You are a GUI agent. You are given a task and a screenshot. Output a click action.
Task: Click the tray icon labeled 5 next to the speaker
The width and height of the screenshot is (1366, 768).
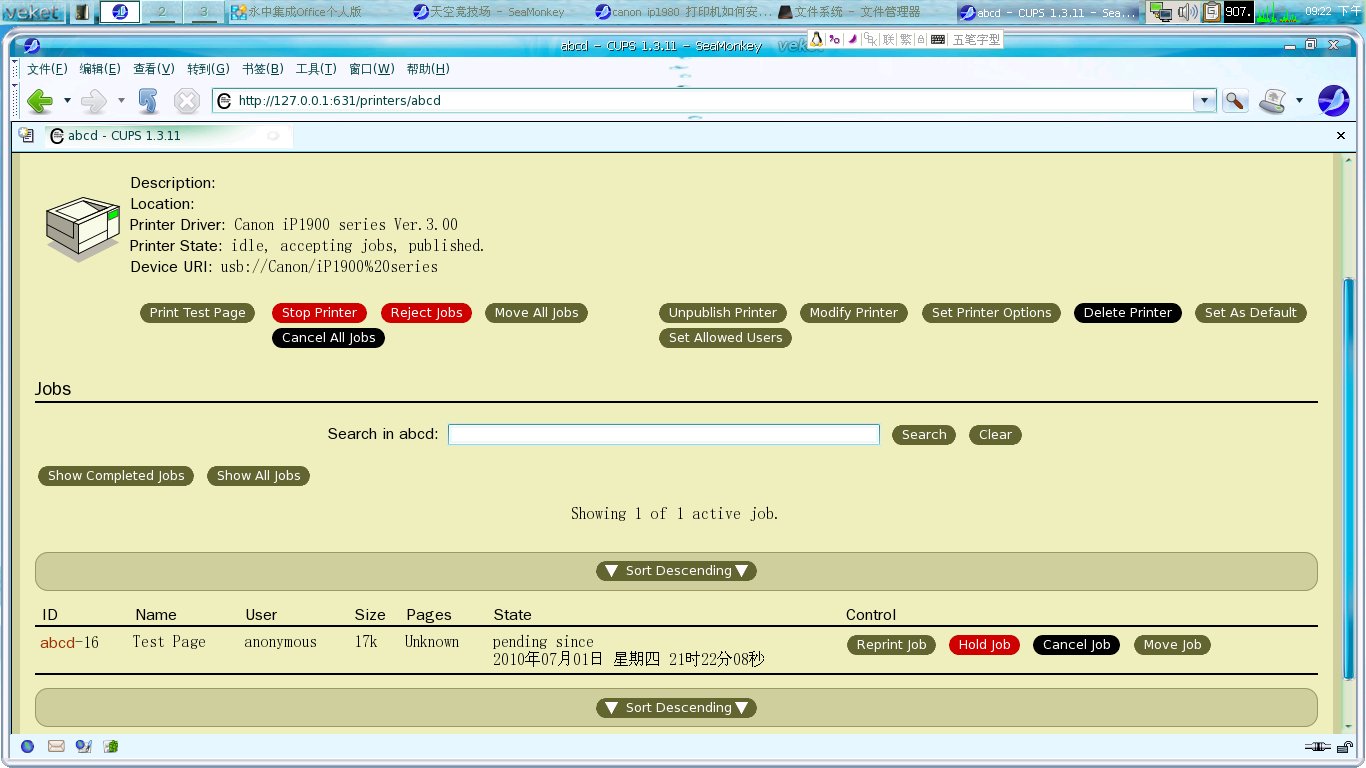[x=1211, y=12]
